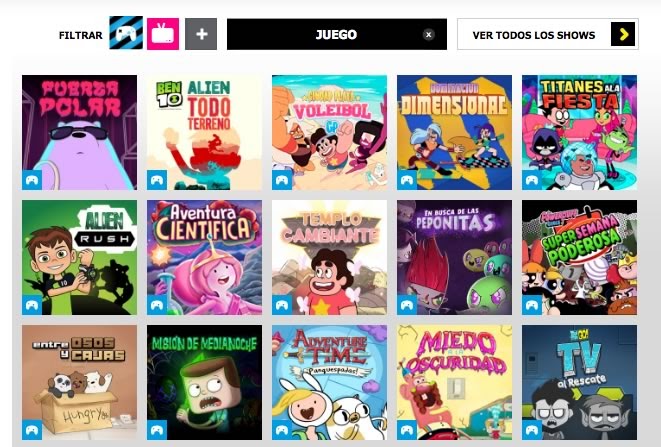This screenshot has width=661, height=447.
Task: Play Super Semana Poderosa
Action: point(579,257)
